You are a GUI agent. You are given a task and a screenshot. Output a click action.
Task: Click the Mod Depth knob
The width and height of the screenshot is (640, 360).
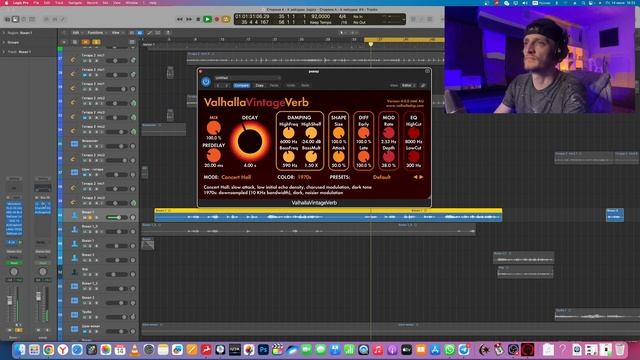point(389,157)
